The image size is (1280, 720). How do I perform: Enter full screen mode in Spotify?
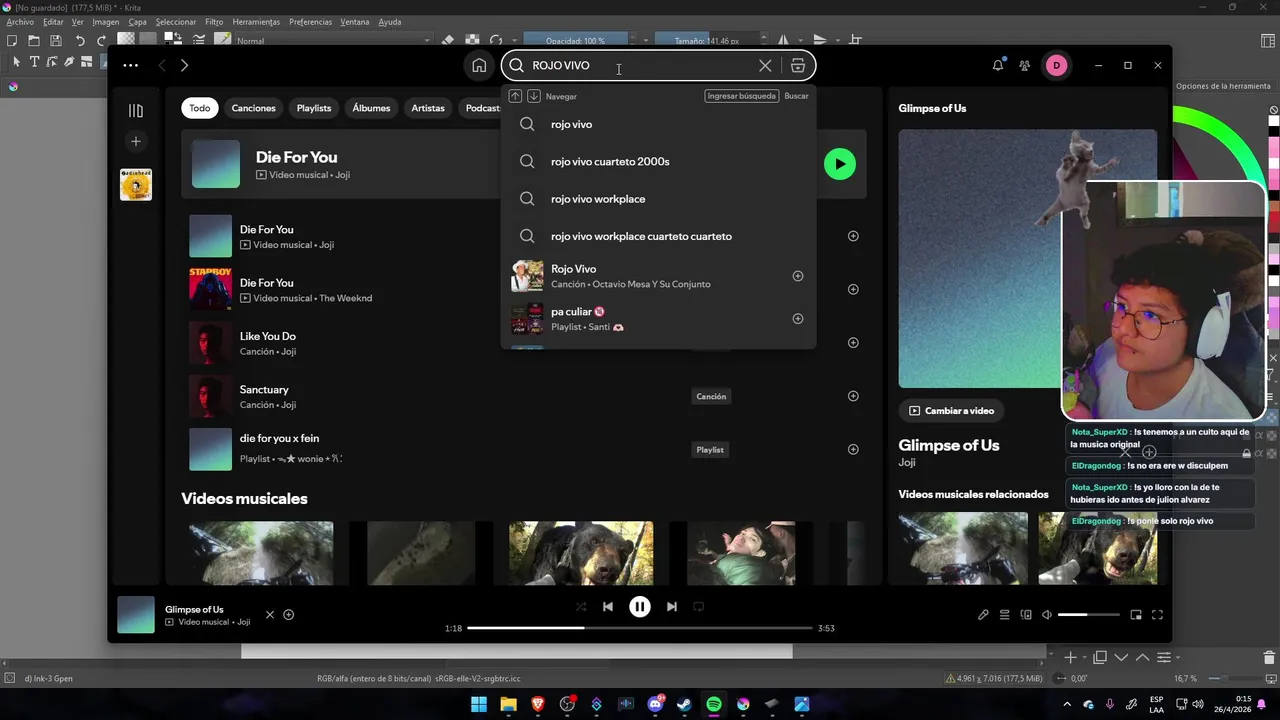[x=1157, y=615]
